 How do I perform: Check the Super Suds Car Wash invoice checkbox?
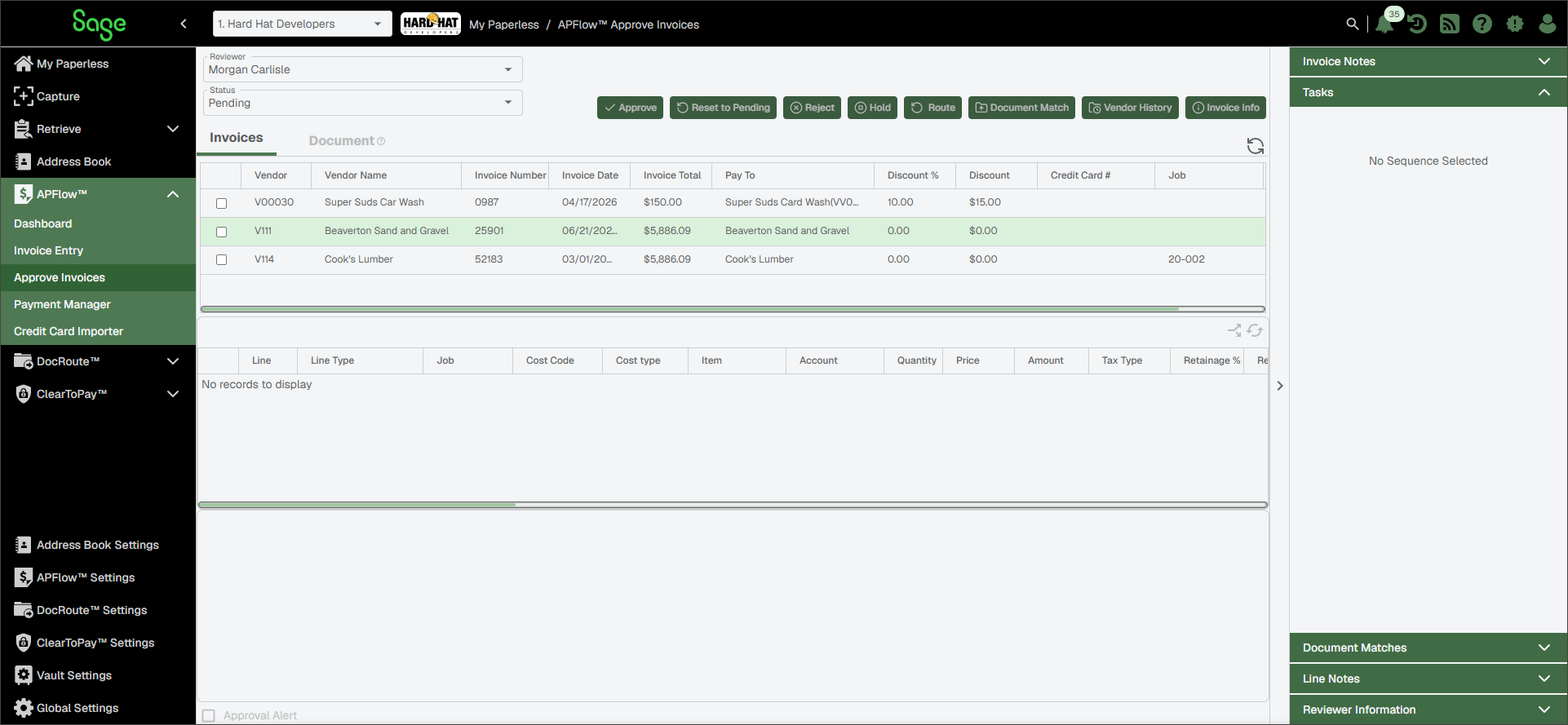point(221,203)
